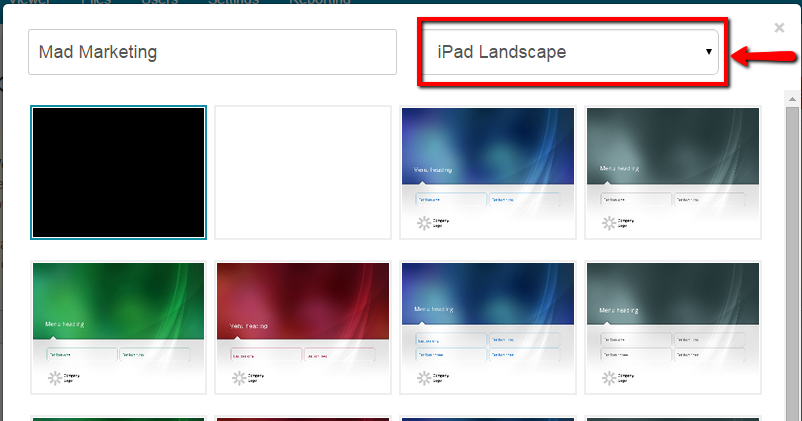Open the Reporting tab in top navigation
The width and height of the screenshot is (802, 421).
pyautogui.click(x=319, y=3)
